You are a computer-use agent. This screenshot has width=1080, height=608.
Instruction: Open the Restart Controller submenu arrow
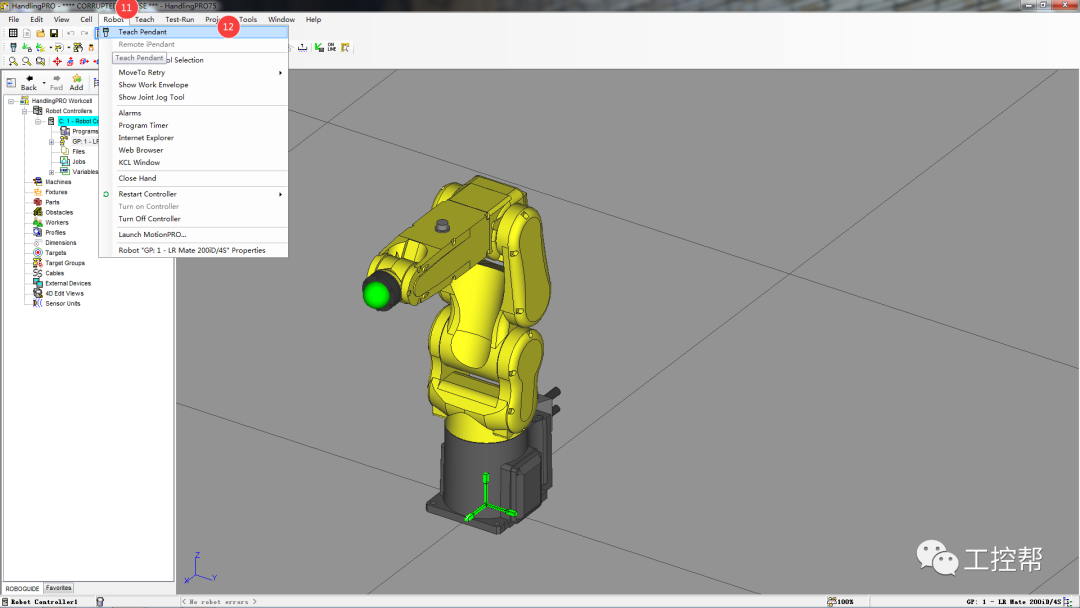(x=280, y=194)
